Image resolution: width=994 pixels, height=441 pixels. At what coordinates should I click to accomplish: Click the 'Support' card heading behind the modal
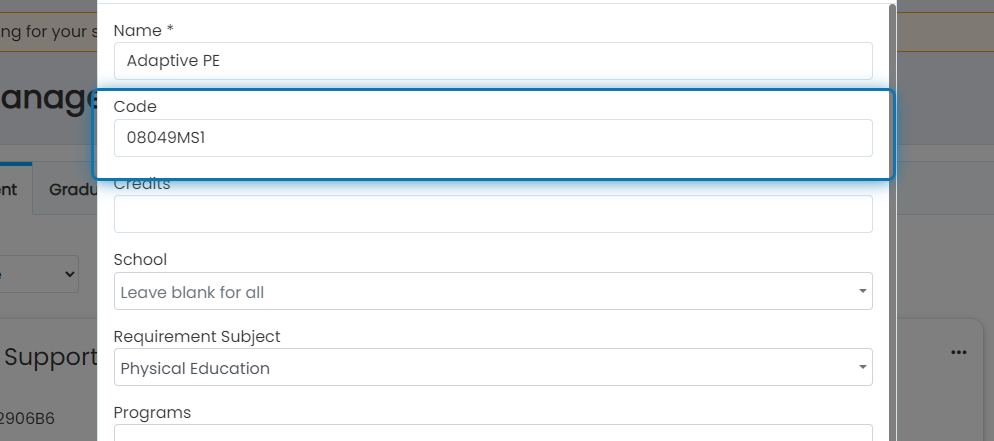coord(51,357)
